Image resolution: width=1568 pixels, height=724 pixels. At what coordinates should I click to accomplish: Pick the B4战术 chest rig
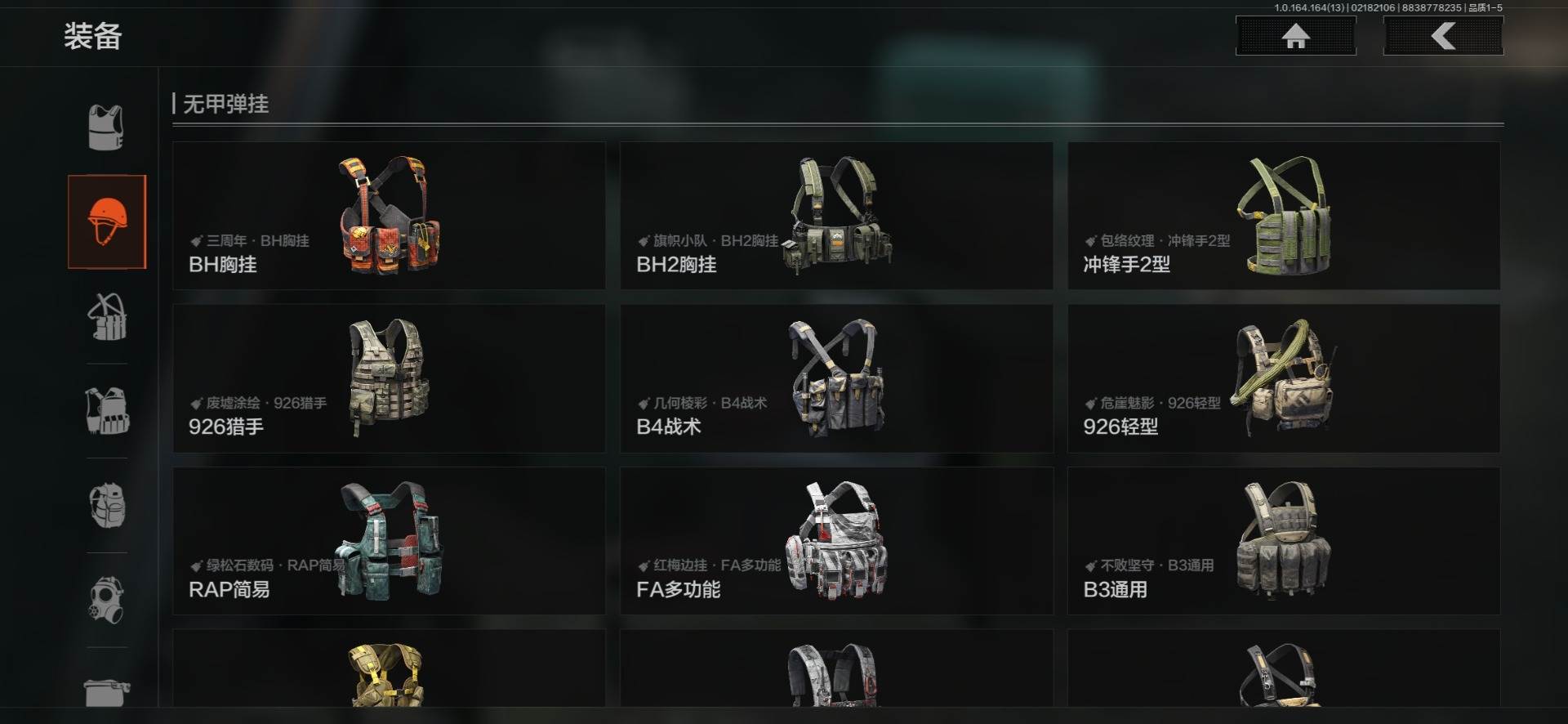(x=836, y=378)
